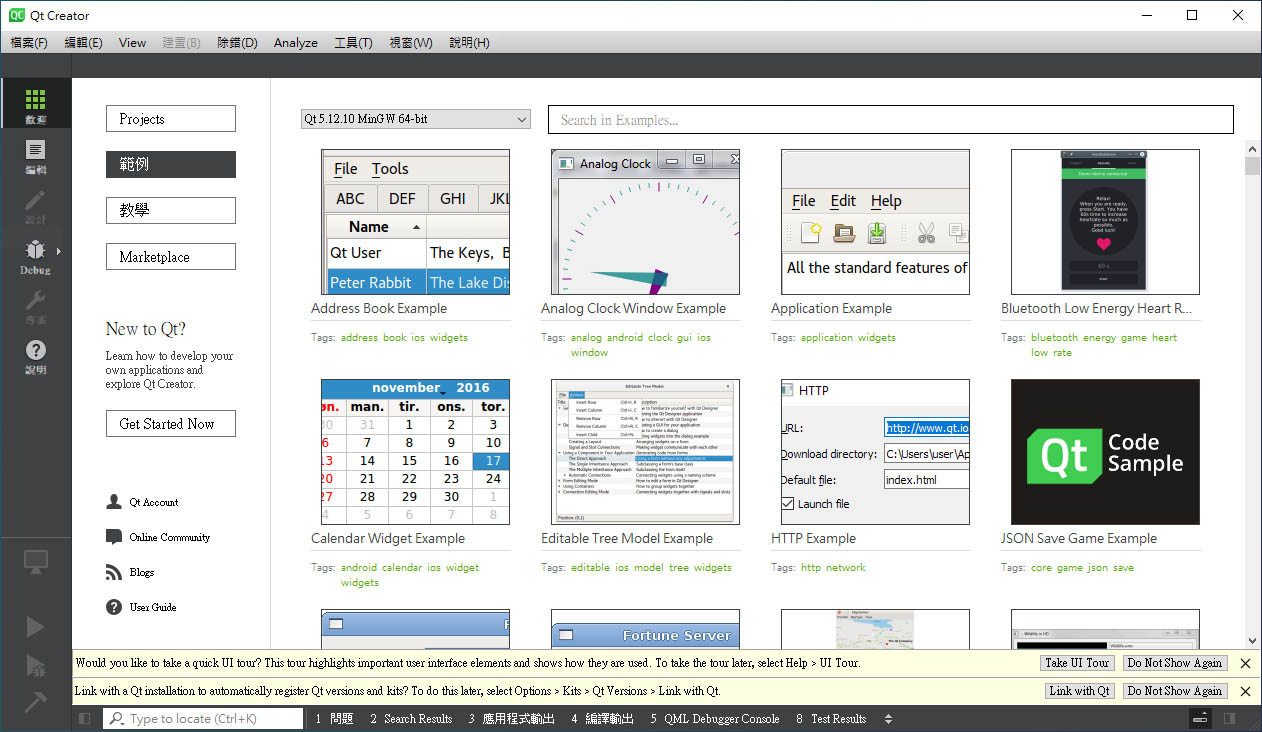Close the UI tour notification bar
1262x732 pixels.
point(1245,663)
